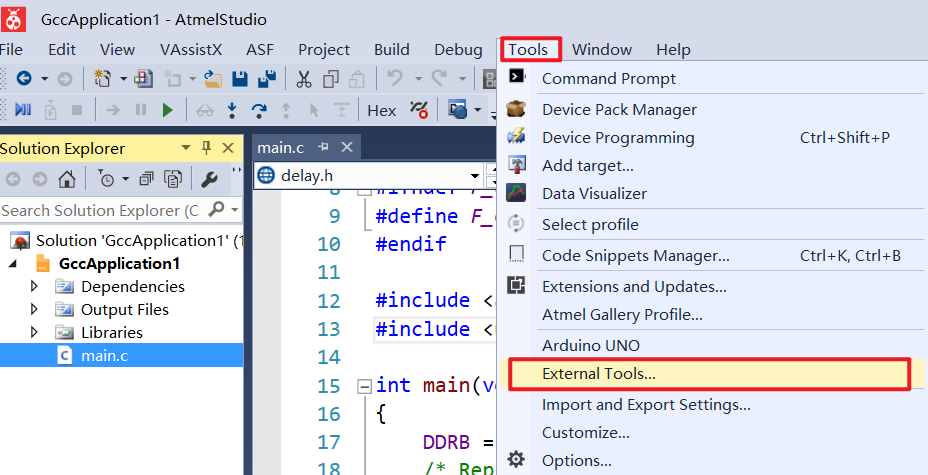Collapse the int main code block
Image resolution: width=928 pixels, height=475 pixels.
point(365,386)
